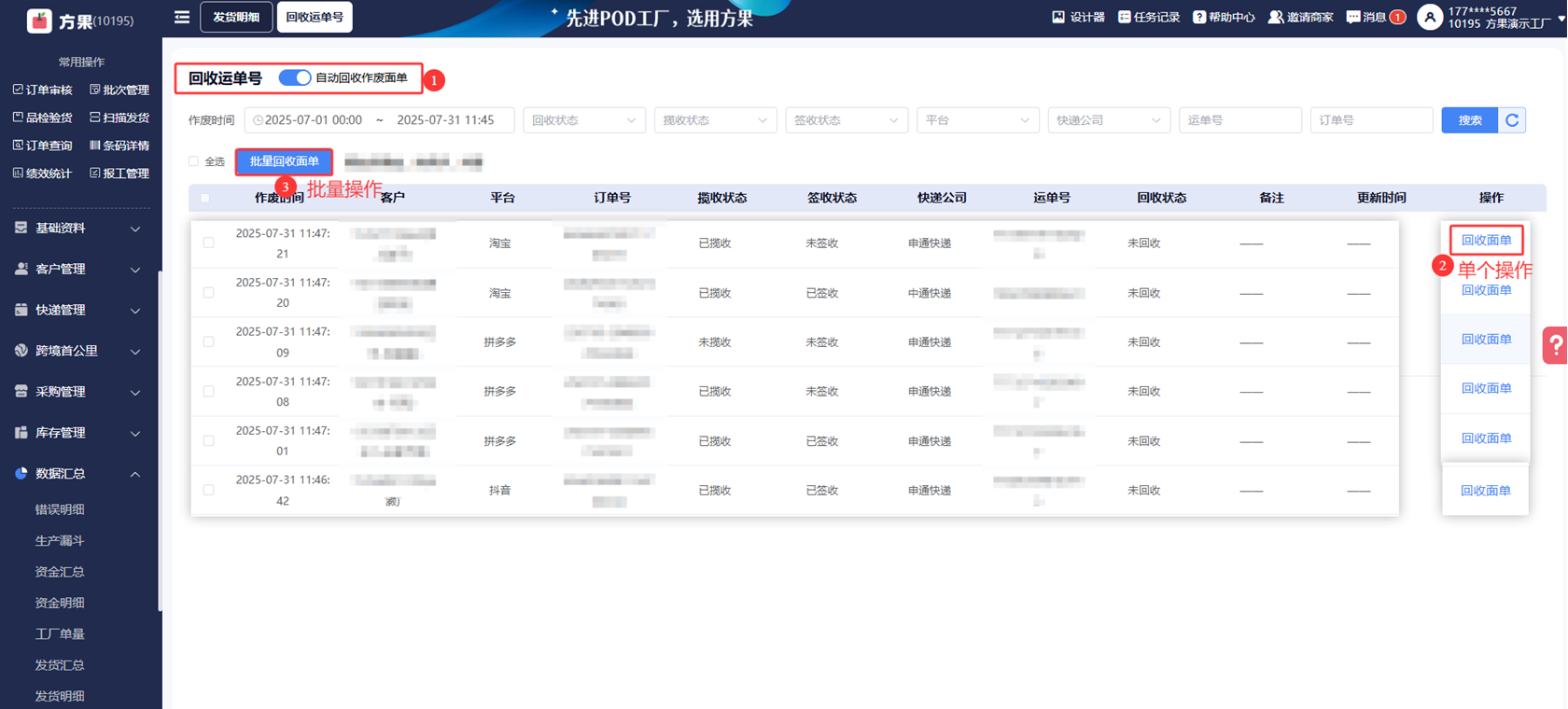Click the 订单号 search field
Image resolution: width=1568 pixels, height=709 pixels.
pyautogui.click(x=1372, y=120)
